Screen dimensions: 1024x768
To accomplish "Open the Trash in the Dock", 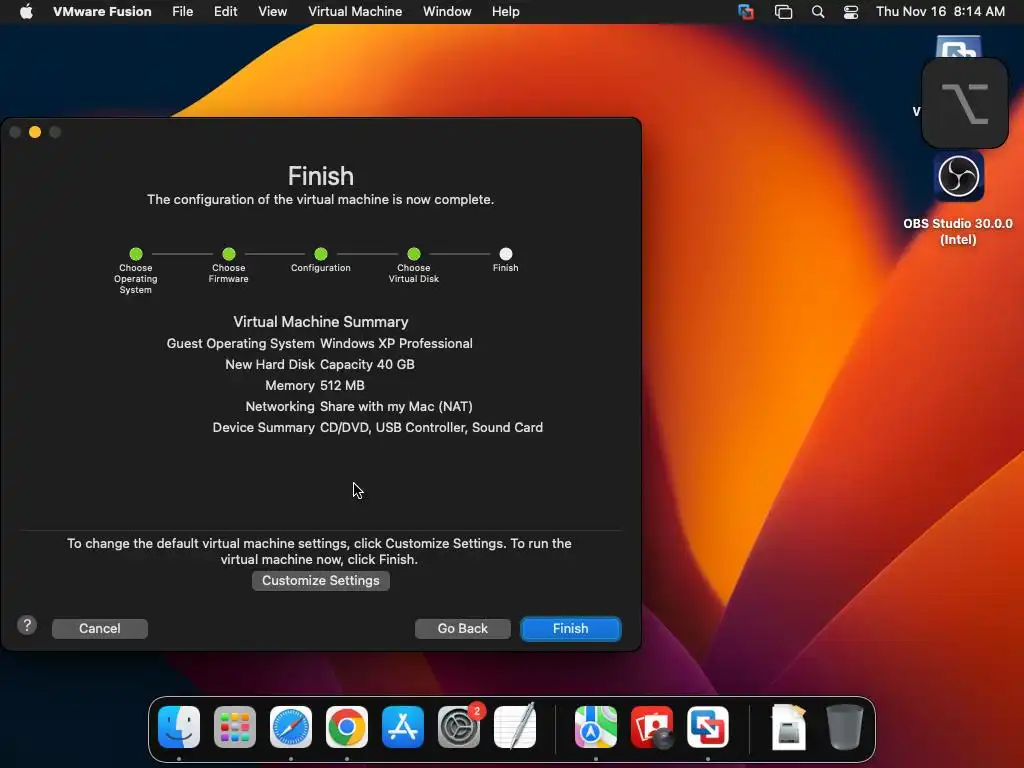I will pyautogui.click(x=844, y=727).
